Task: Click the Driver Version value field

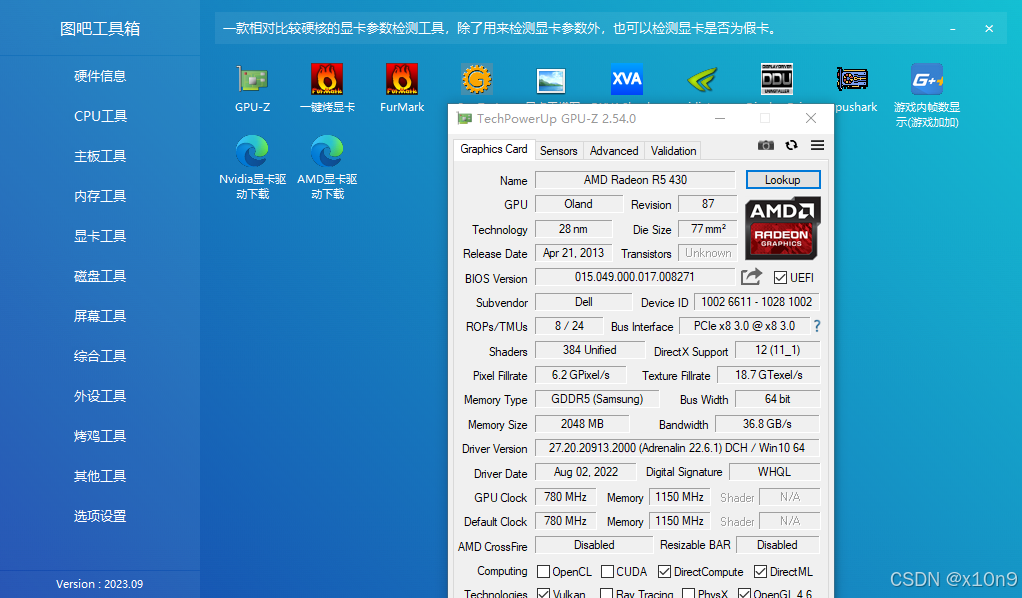Action: pyautogui.click(x=677, y=448)
